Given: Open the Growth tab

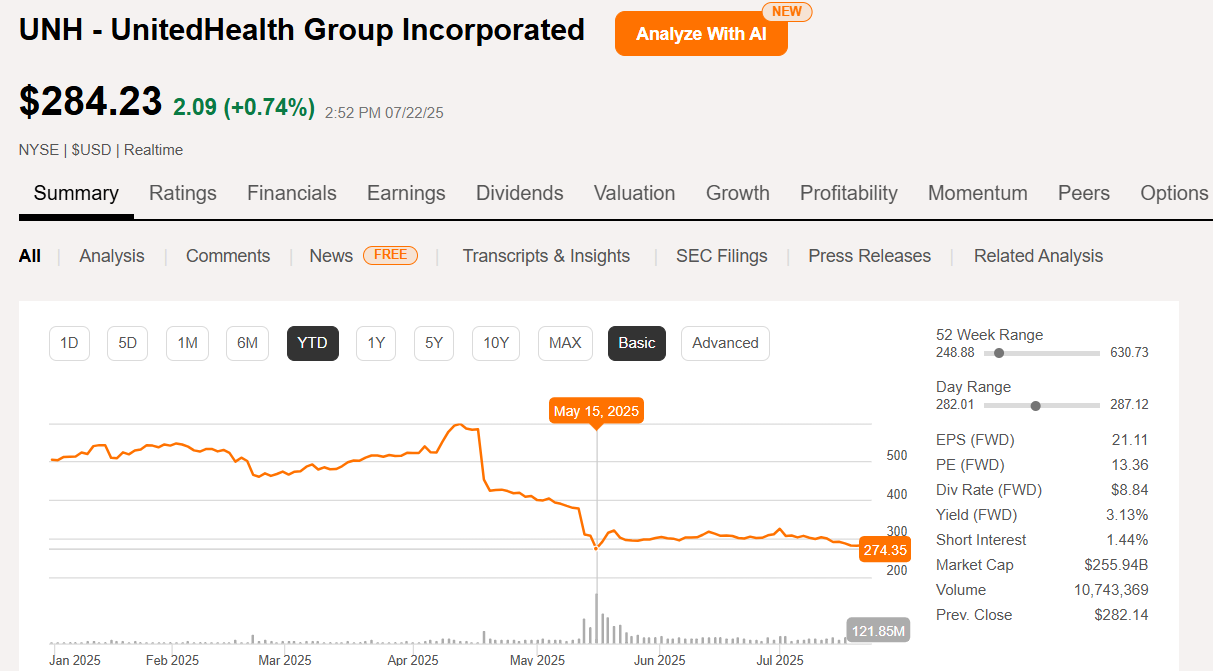Looking at the screenshot, I should (738, 193).
